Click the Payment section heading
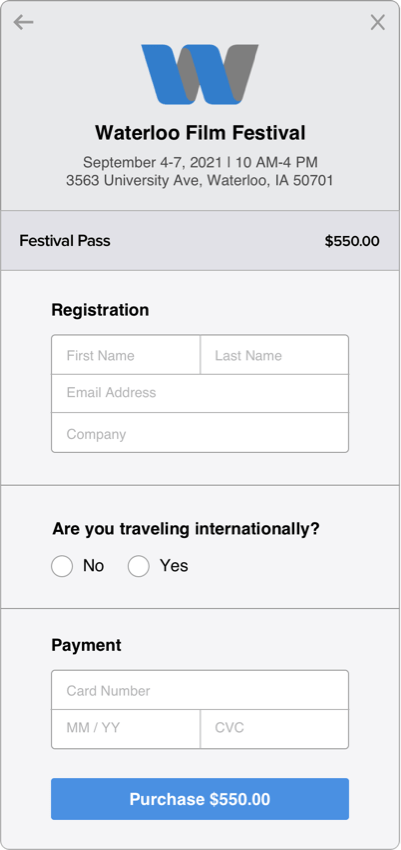 point(87,645)
